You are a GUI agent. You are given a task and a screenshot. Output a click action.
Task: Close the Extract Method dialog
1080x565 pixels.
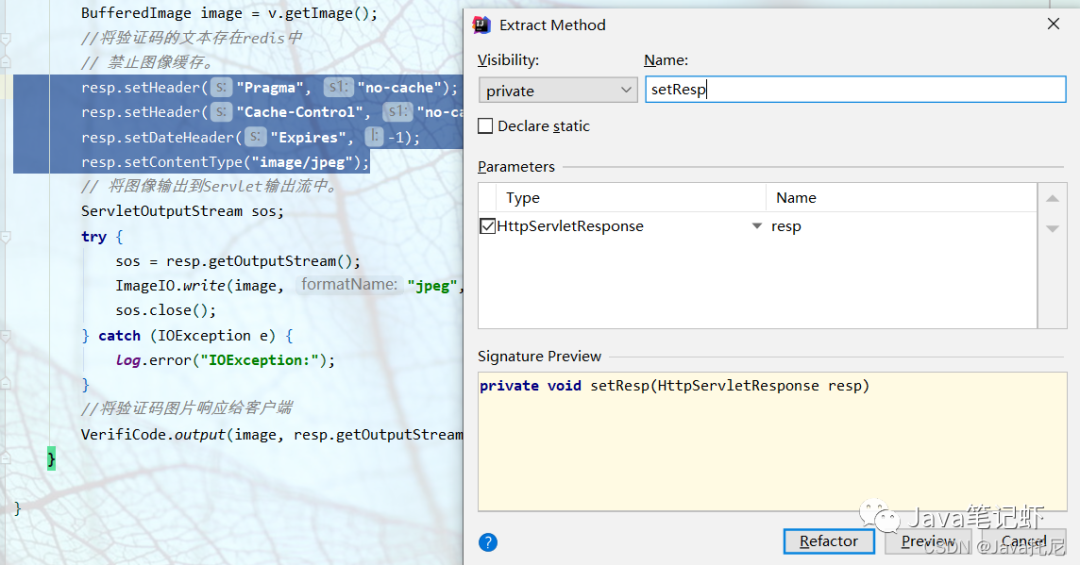(x=1053, y=24)
